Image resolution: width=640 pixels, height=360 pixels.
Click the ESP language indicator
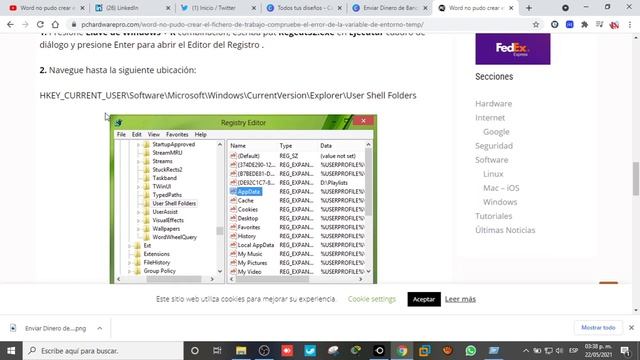(x=573, y=351)
